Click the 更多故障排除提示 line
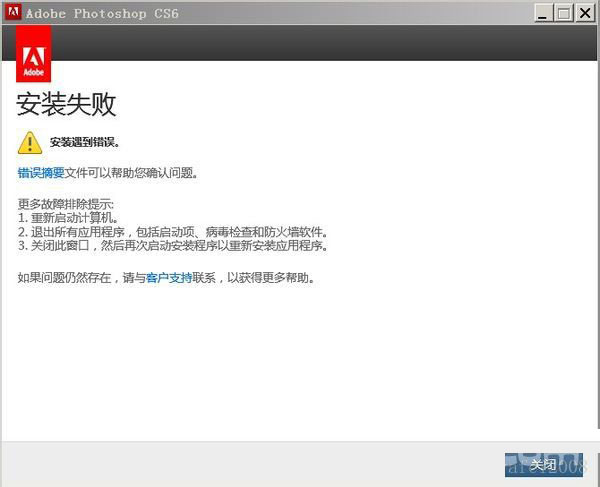 (66, 204)
